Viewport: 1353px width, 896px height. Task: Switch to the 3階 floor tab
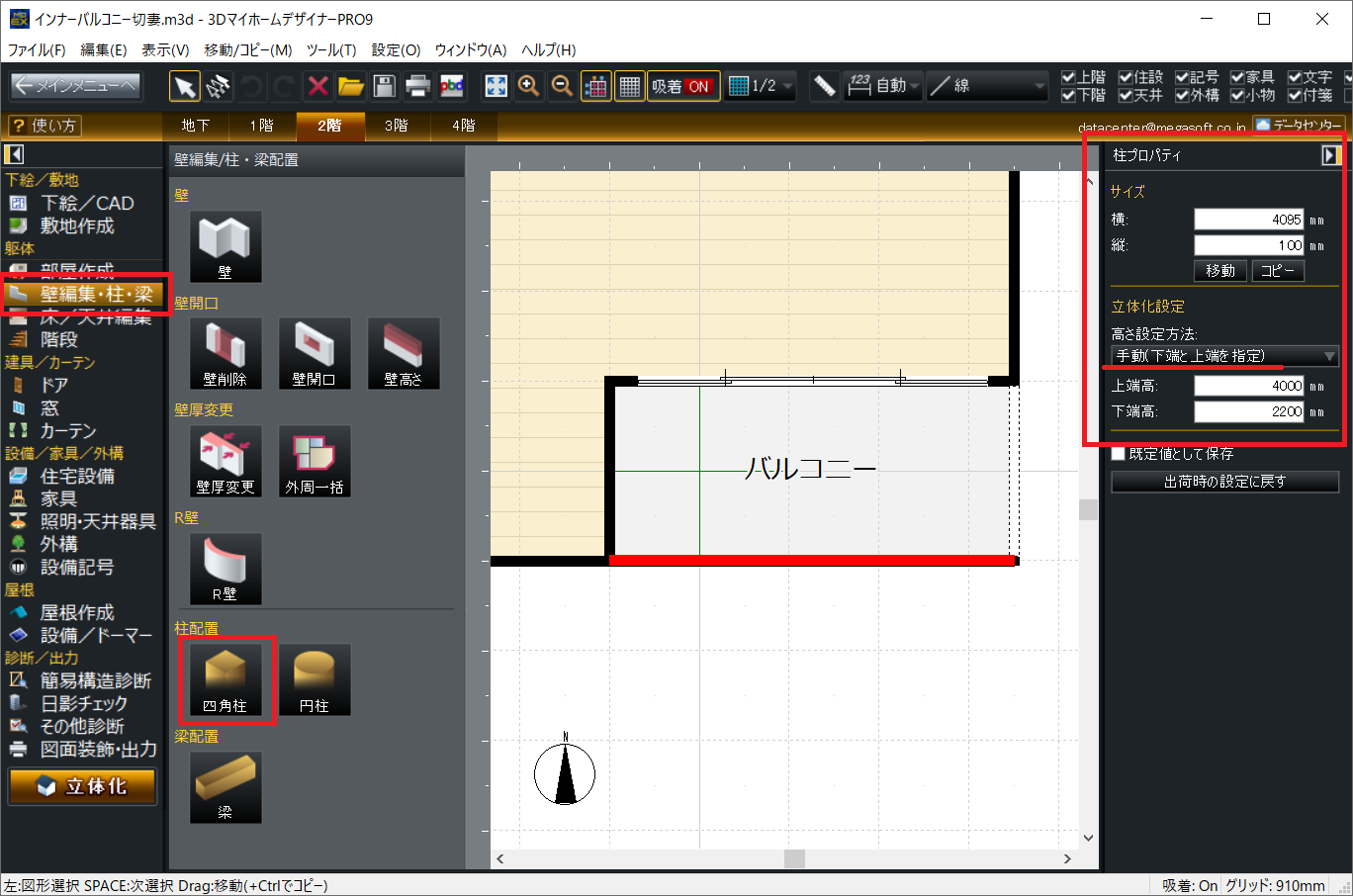point(396,126)
